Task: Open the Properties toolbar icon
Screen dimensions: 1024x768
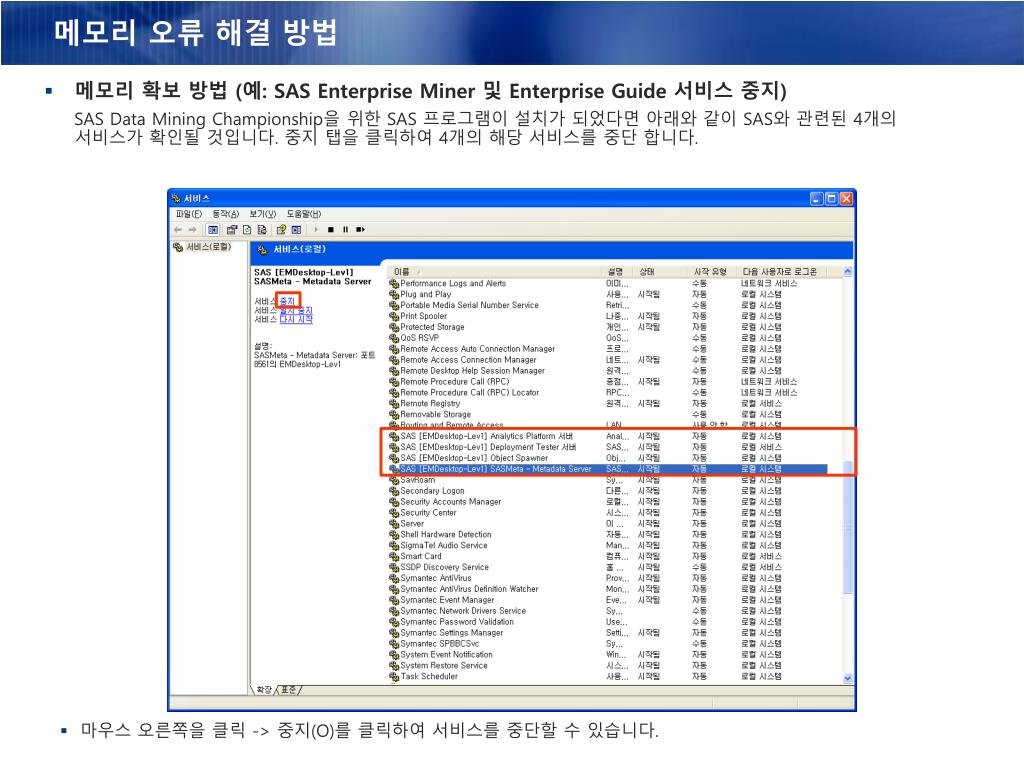Action: [232, 230]
